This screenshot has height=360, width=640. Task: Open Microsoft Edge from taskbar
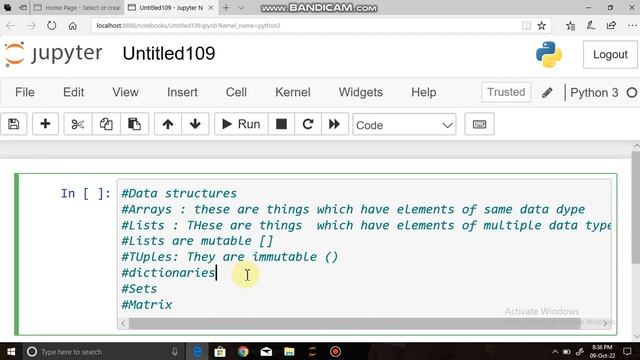point(197,351)
